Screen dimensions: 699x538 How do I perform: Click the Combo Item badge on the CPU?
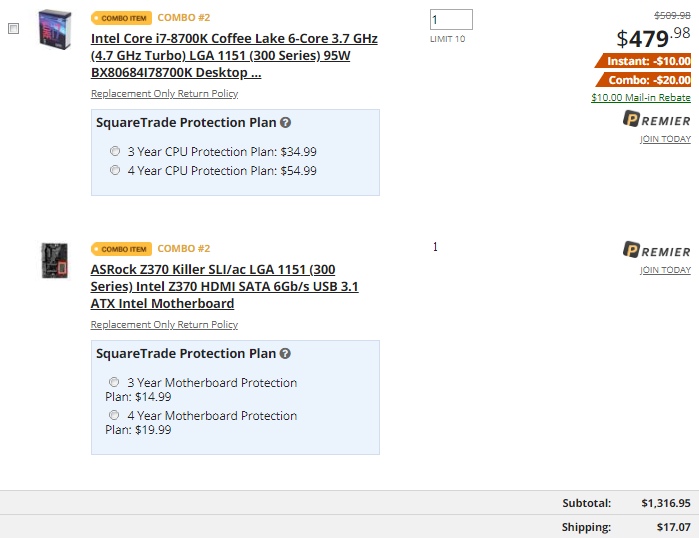click(x=121, y=18)
